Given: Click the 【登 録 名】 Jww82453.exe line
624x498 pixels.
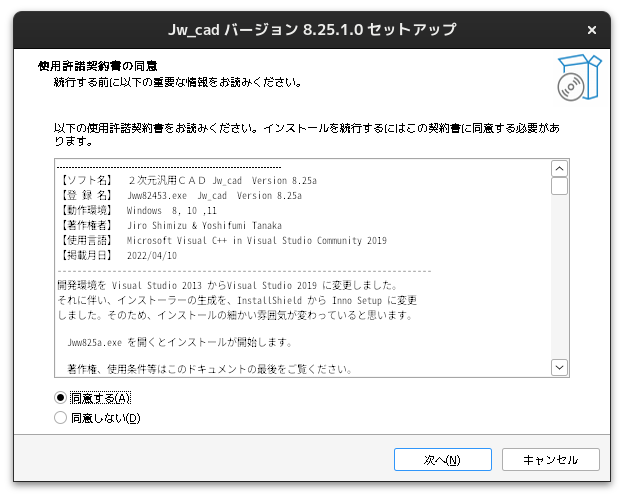Looking at the screenshot, I should [x=180, y=195].
